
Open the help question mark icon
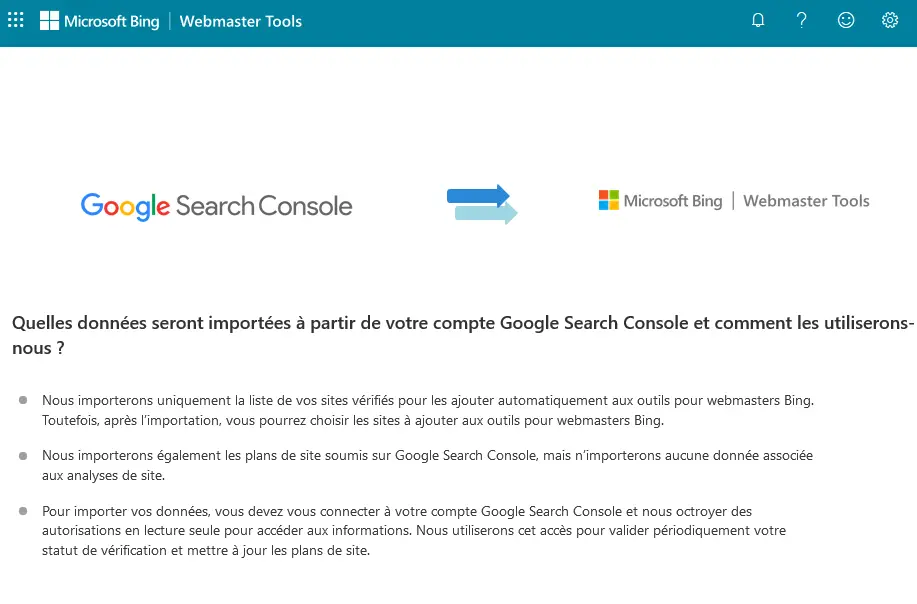click(801, 20)
